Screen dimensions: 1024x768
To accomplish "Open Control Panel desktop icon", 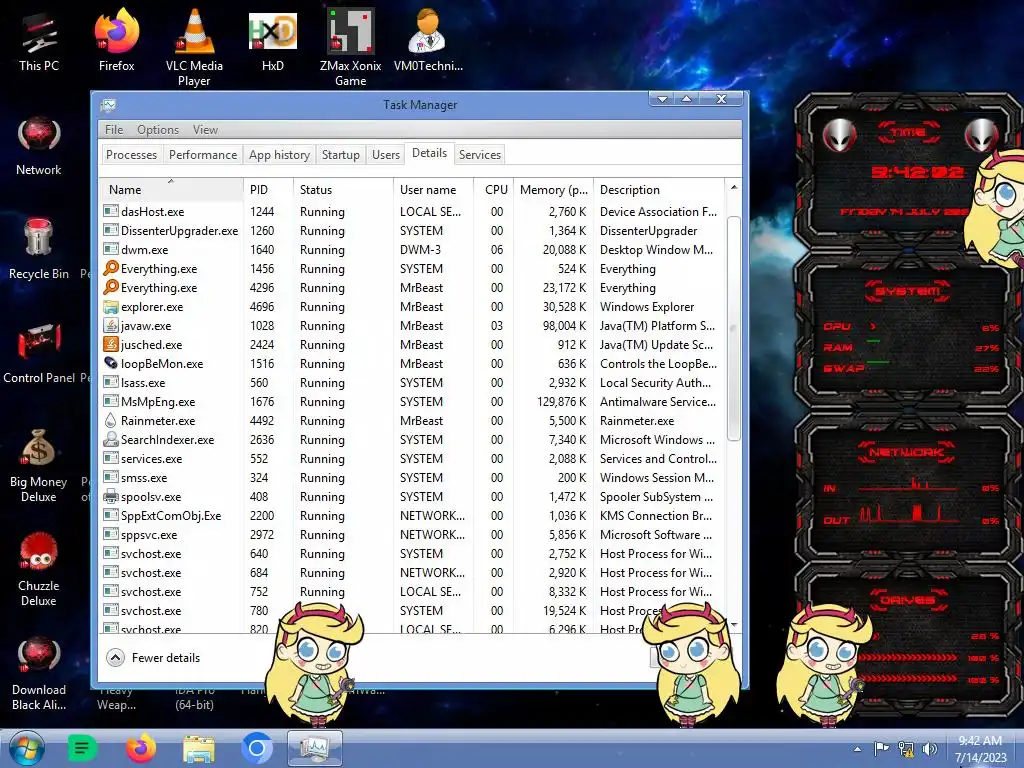I will point(39,353).
